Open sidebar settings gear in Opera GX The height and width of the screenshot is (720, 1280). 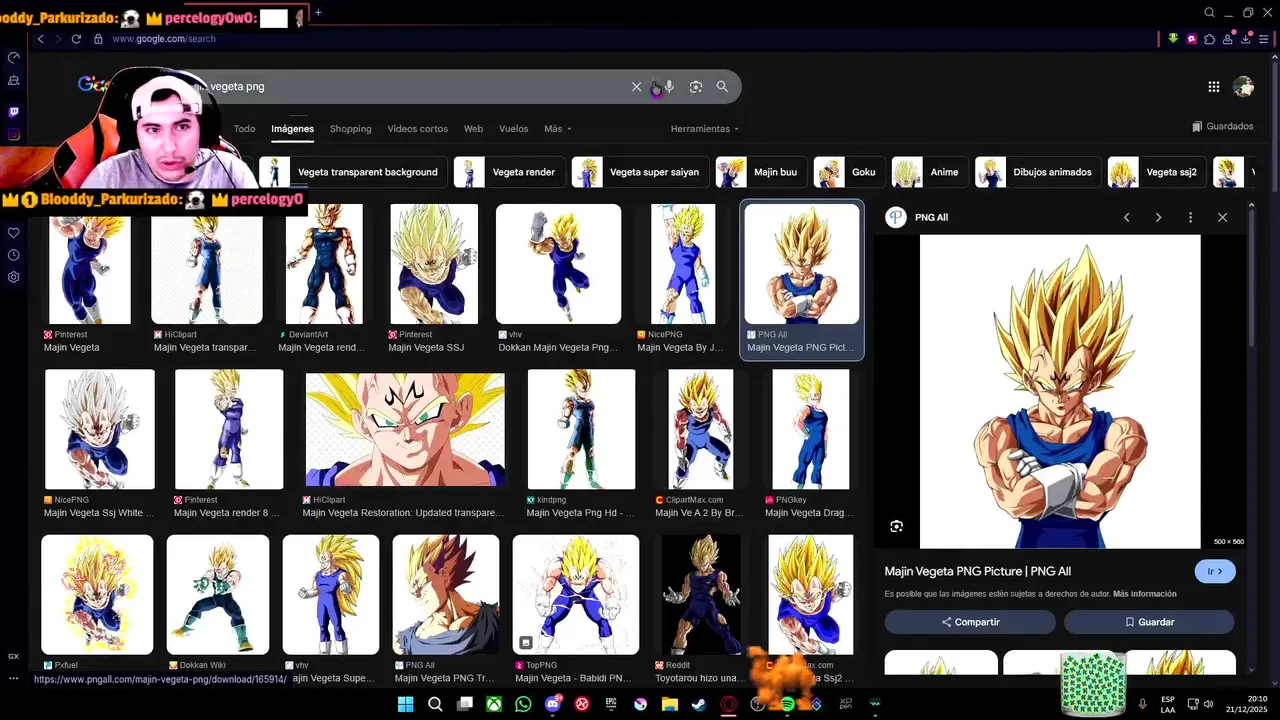(14, 277)
